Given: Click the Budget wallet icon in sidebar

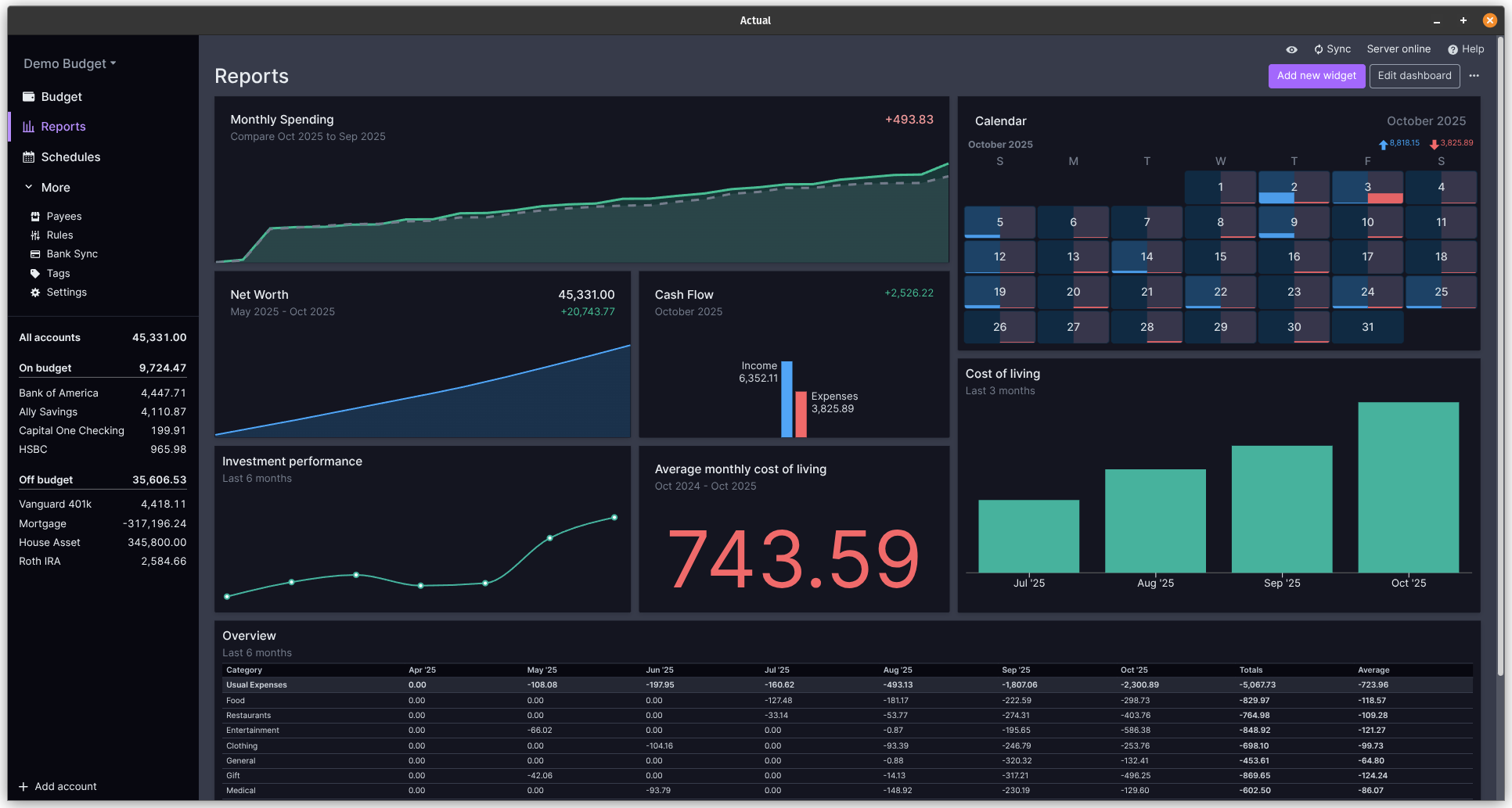Looking at the screenshot, I should pos(29,97).
